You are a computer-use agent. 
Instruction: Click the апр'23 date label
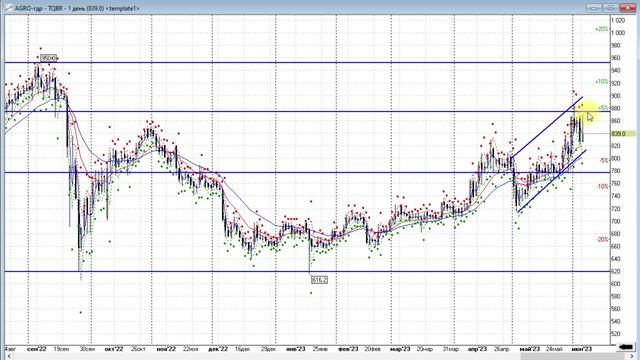pyautogui.click(x=477, y=349)
